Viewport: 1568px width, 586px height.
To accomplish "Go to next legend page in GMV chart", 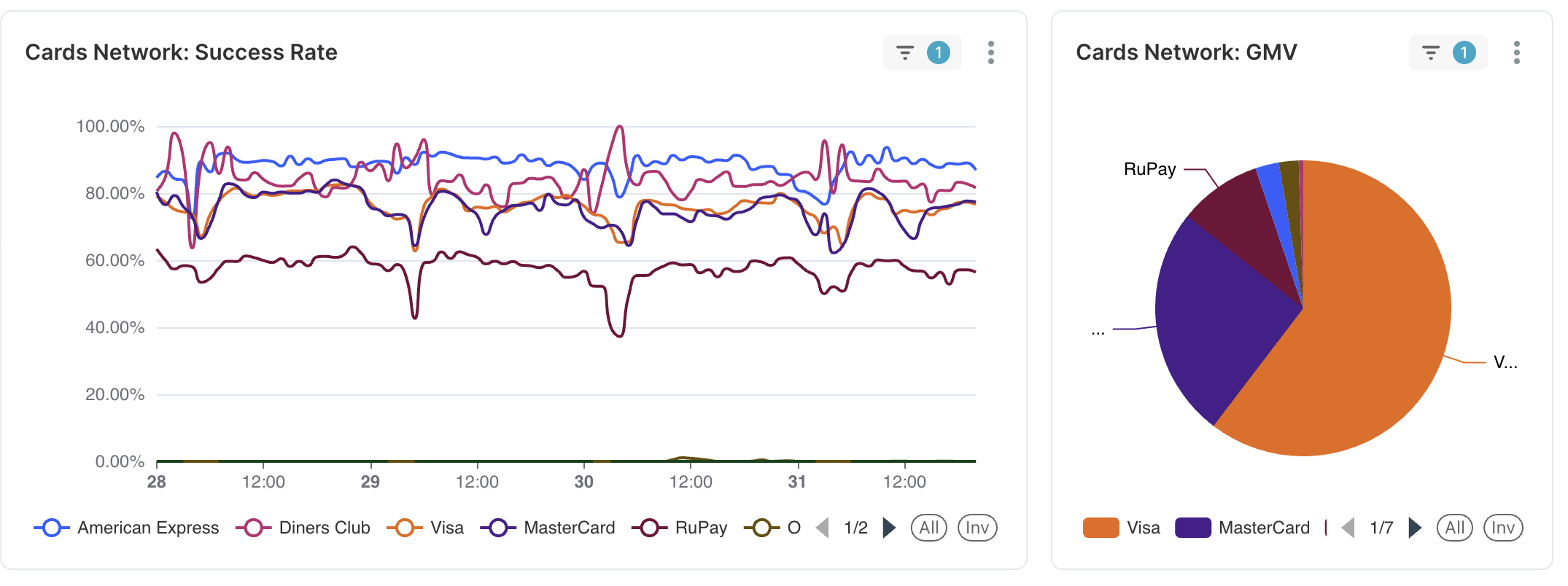I will point(1415,528).
